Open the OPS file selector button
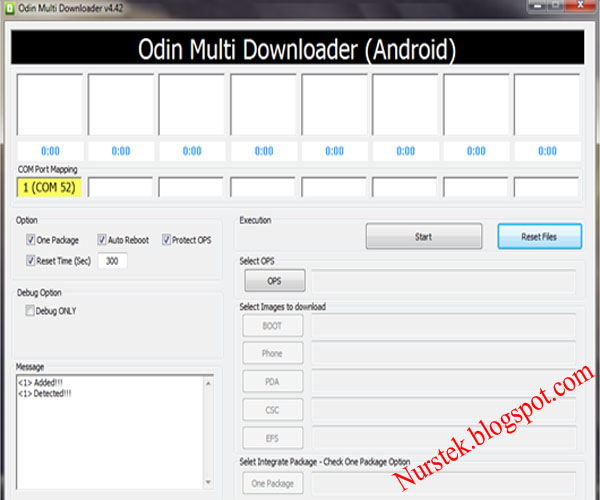 click(275, 281)
